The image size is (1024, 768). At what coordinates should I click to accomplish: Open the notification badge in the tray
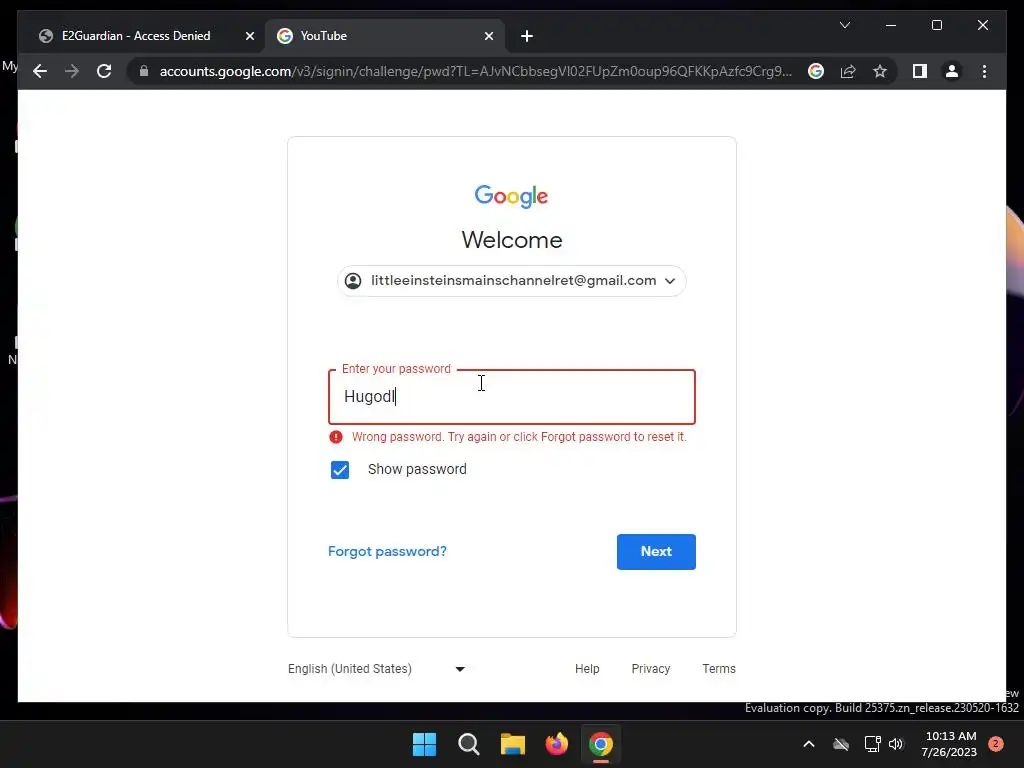pos(995,744)
